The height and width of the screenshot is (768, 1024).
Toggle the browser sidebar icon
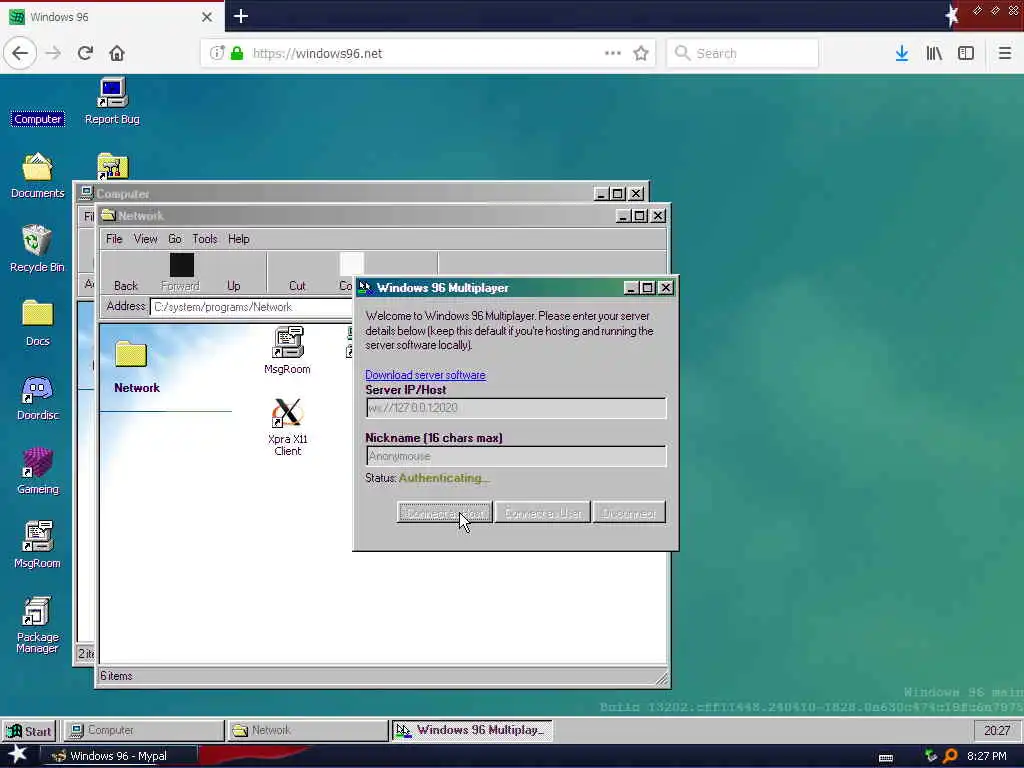pyautogui.click(x=966, y=54)
